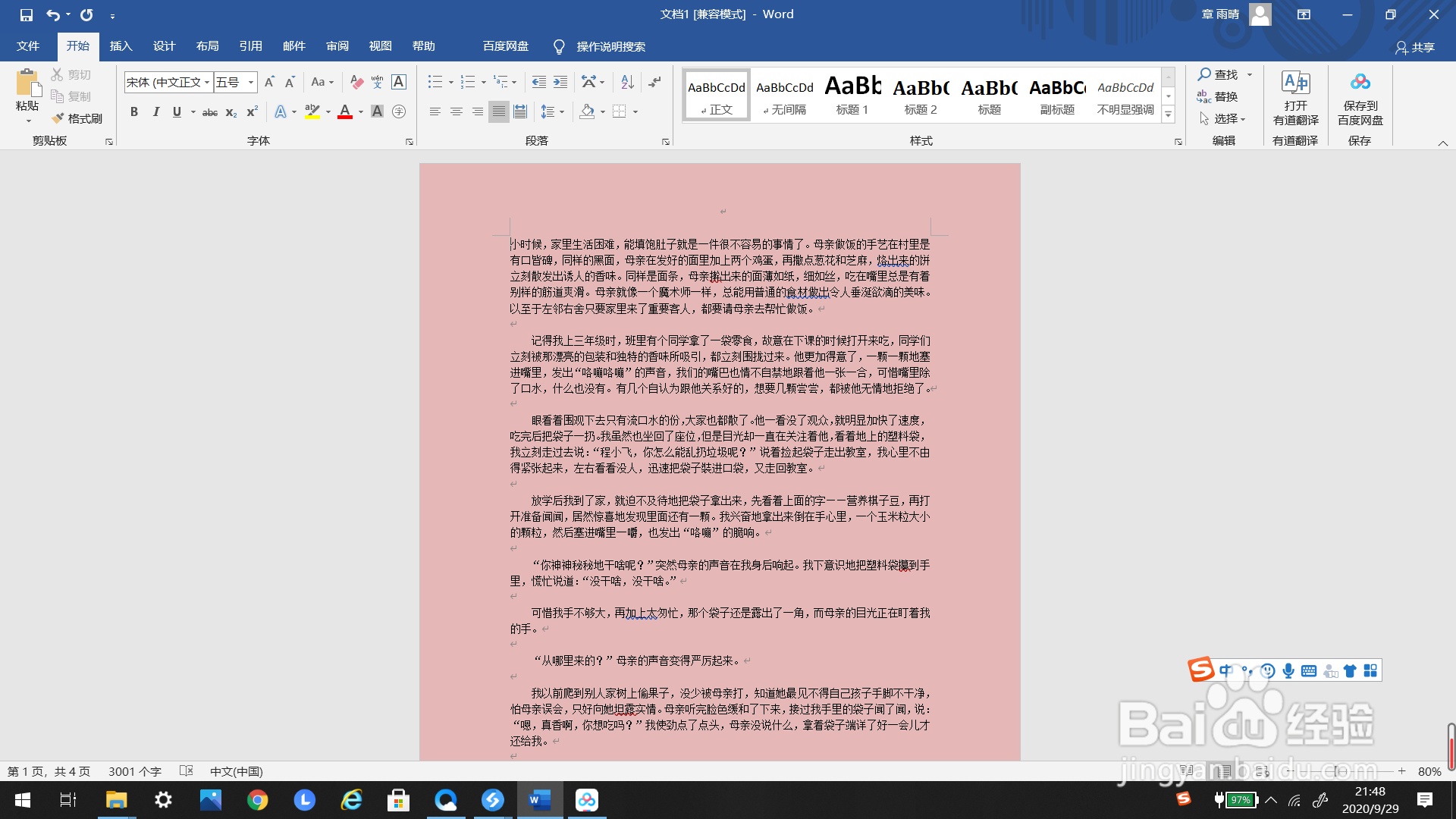Click the increase indent icon
Viewport: 1456px width, 819px height.
pyautogui.click(x=560, y=82)
